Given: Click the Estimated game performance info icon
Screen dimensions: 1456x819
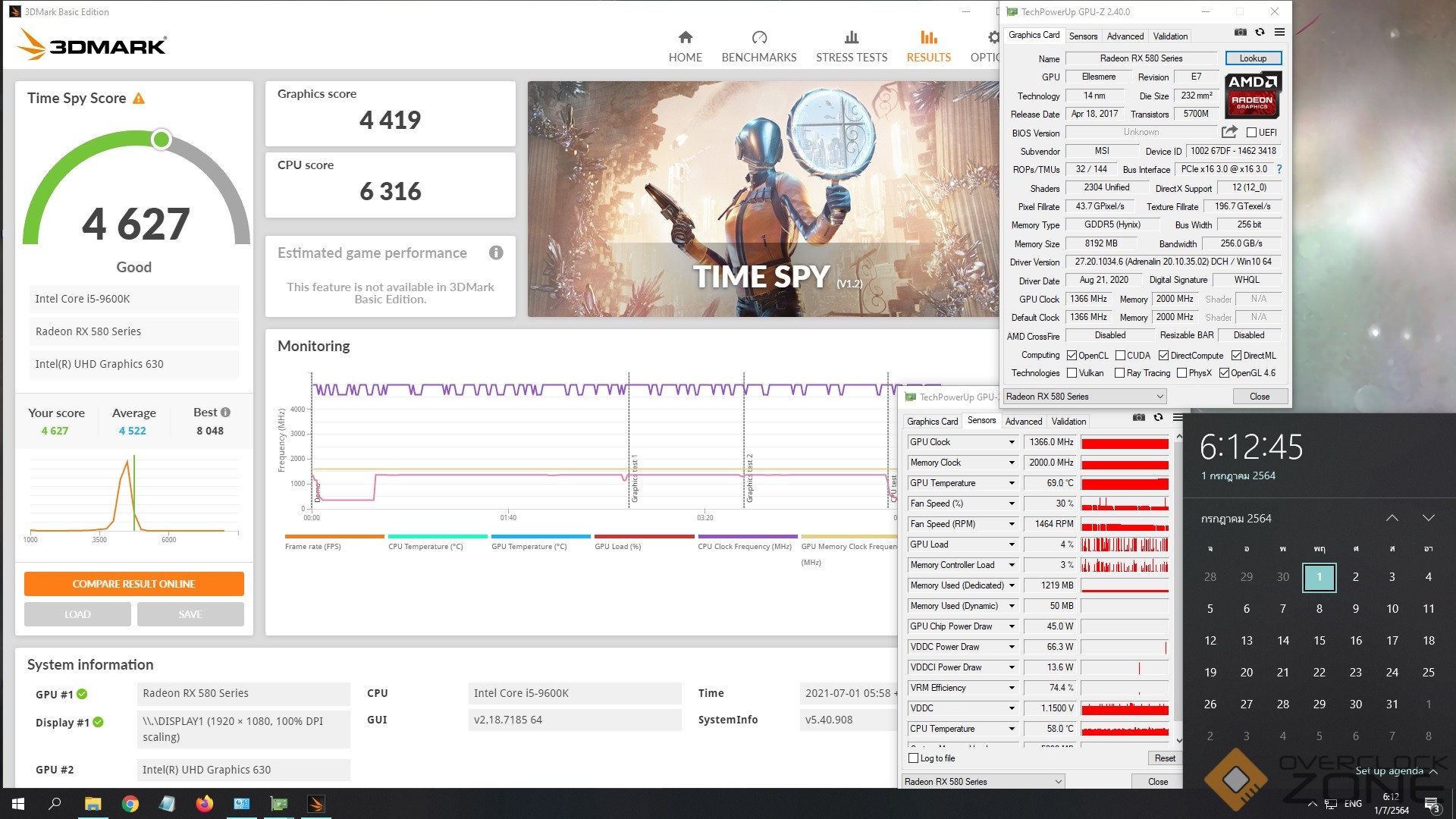Looking at the screenshot, I should [496, 253].
